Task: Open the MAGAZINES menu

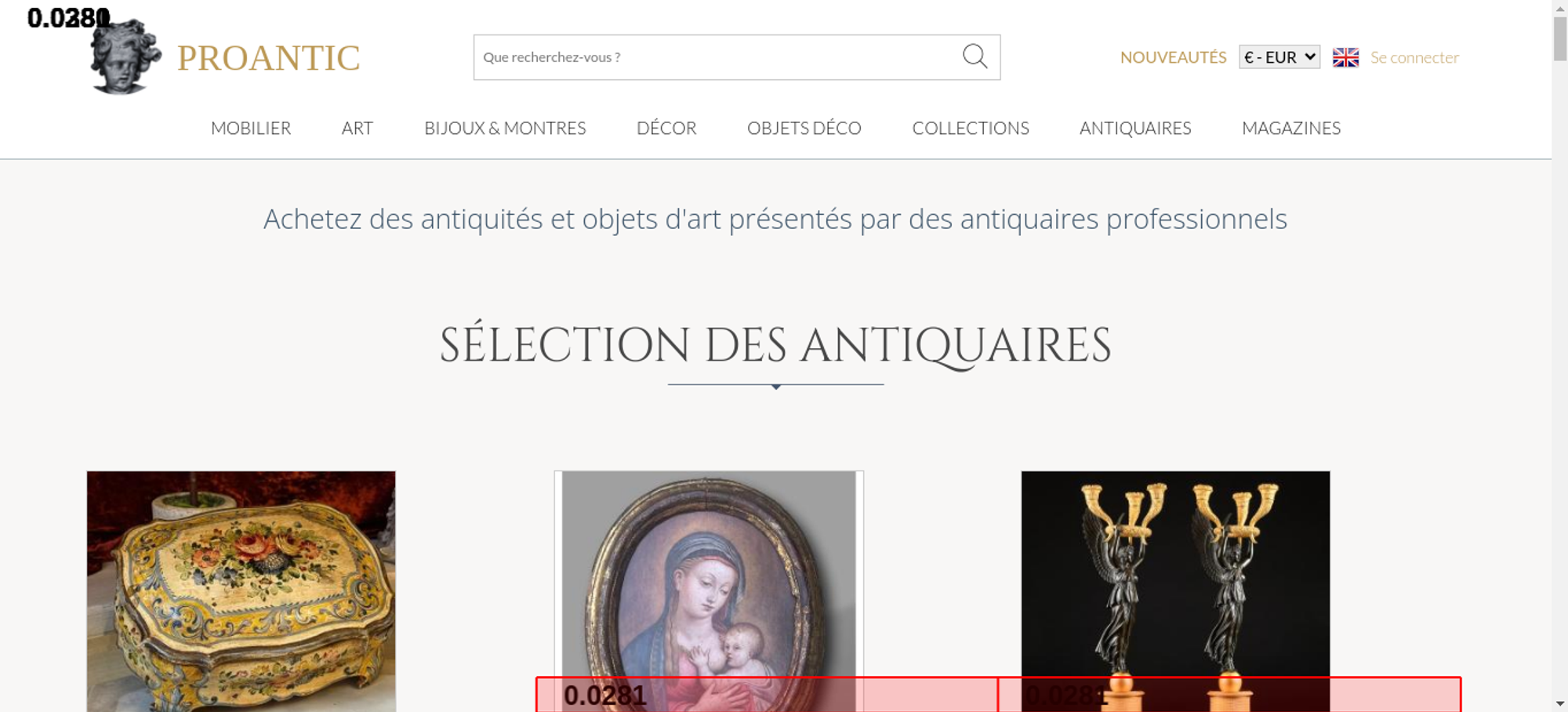Action: [x=1291, y=128]
